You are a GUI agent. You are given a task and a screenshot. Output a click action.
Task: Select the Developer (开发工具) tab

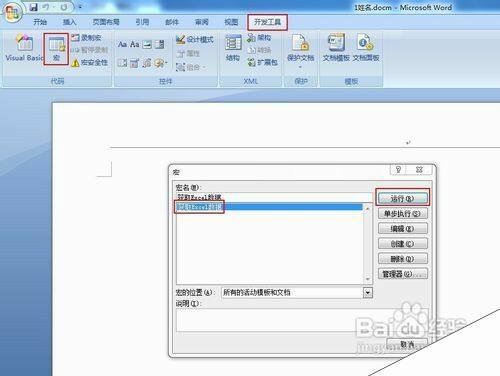pyautogui.click(x=267, y=22)
